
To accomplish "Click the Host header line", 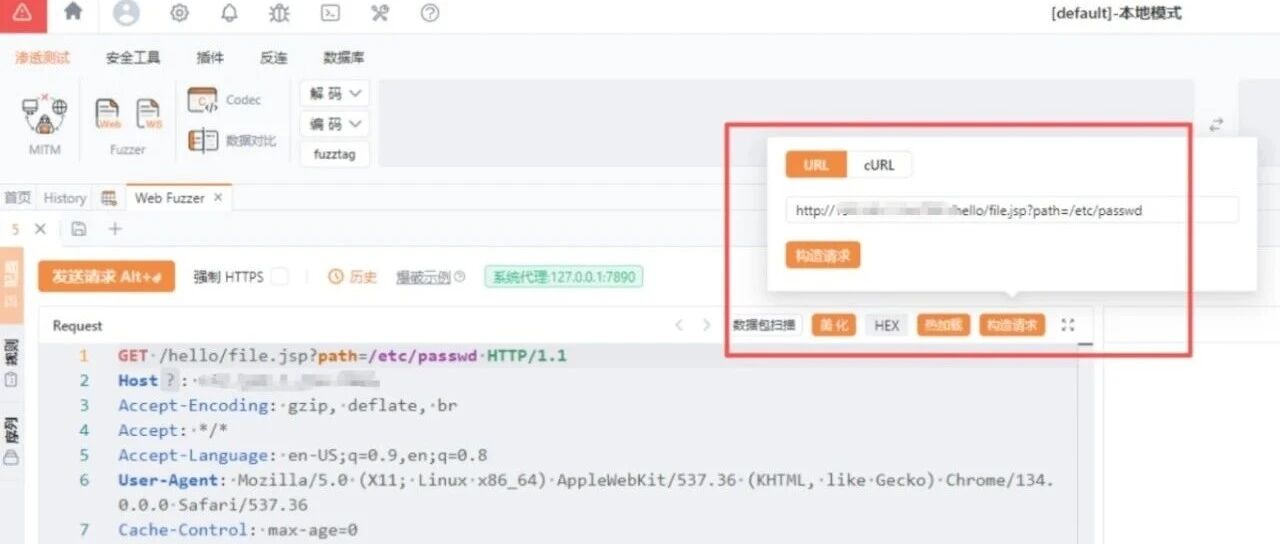I will (248, 380).
